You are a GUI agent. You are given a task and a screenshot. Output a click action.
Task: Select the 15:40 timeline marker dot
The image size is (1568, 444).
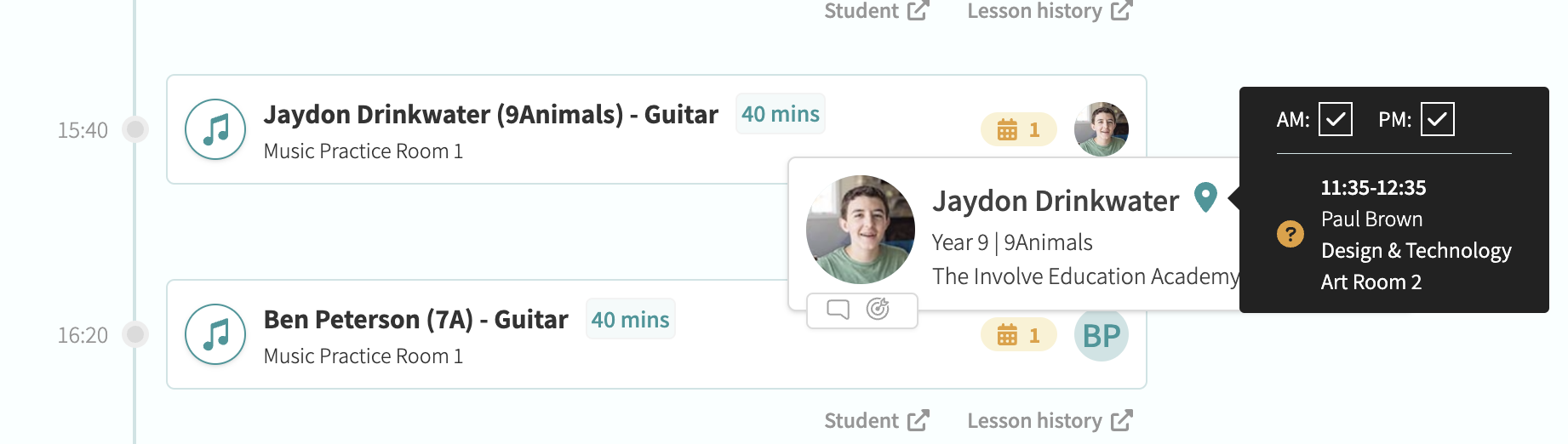coord(135,129)
